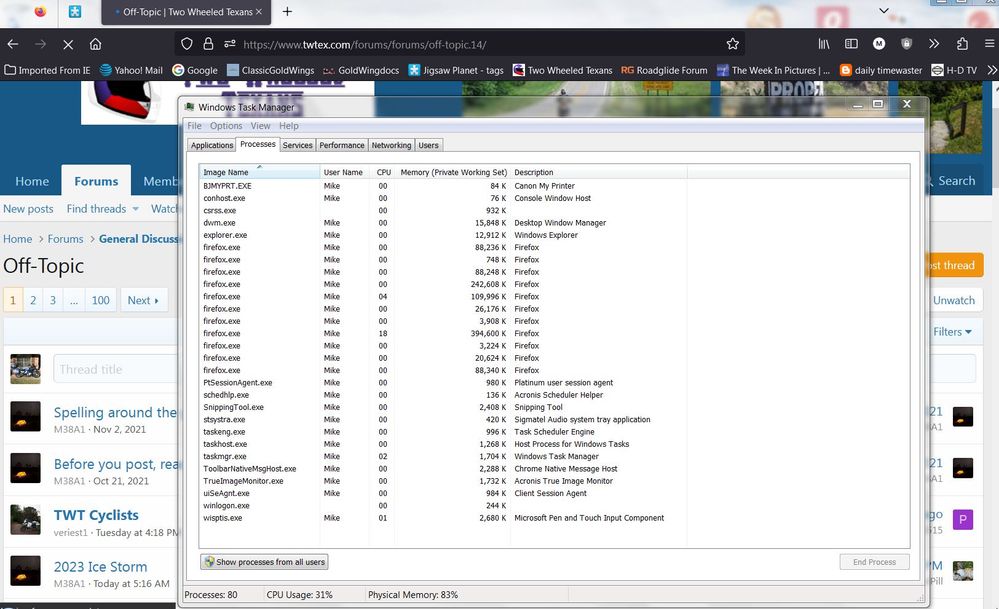Show more toolbar tools chevron
Screen dimensions: 999x609
[x=934, y=44]
